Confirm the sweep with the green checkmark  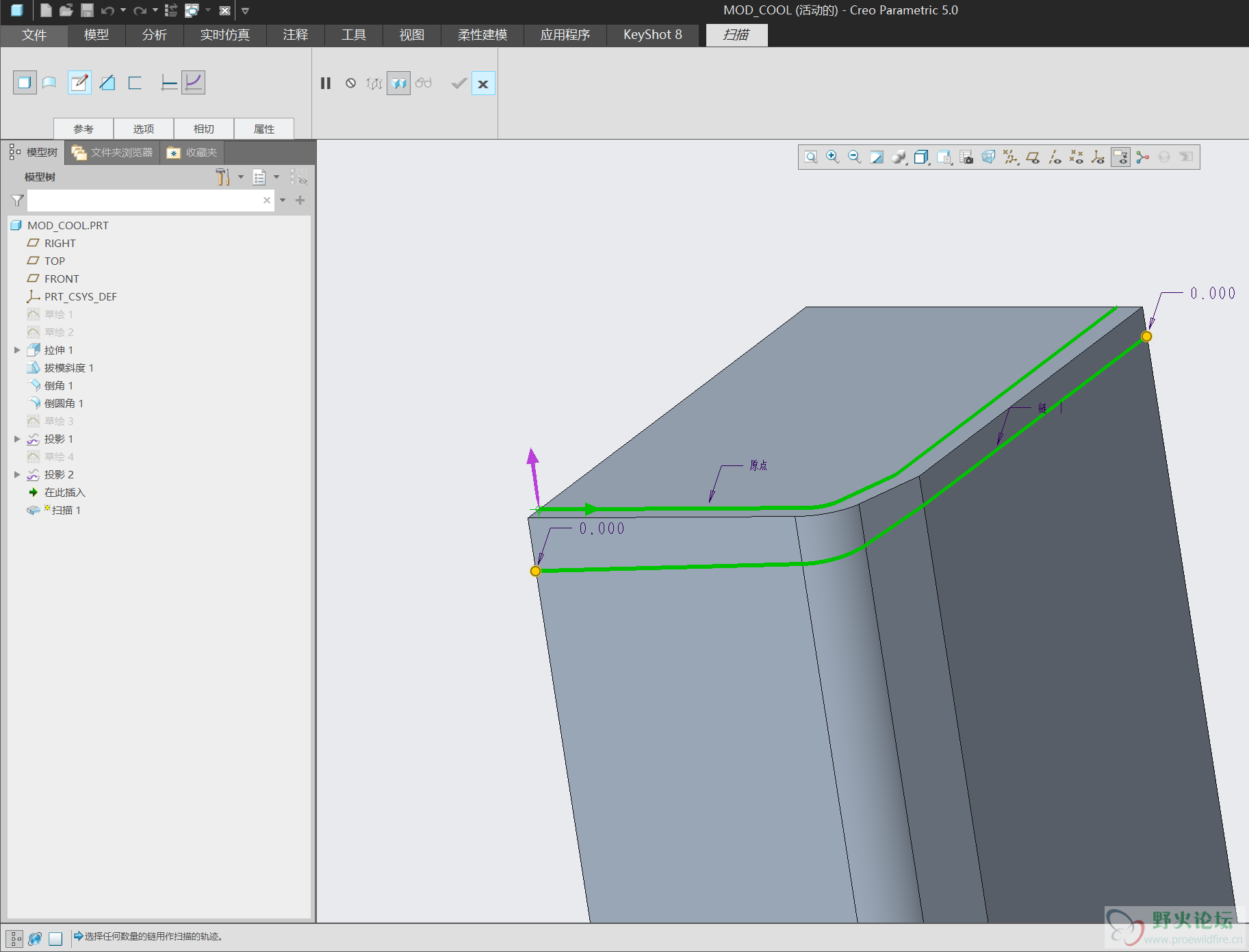(x=459, y=83)
